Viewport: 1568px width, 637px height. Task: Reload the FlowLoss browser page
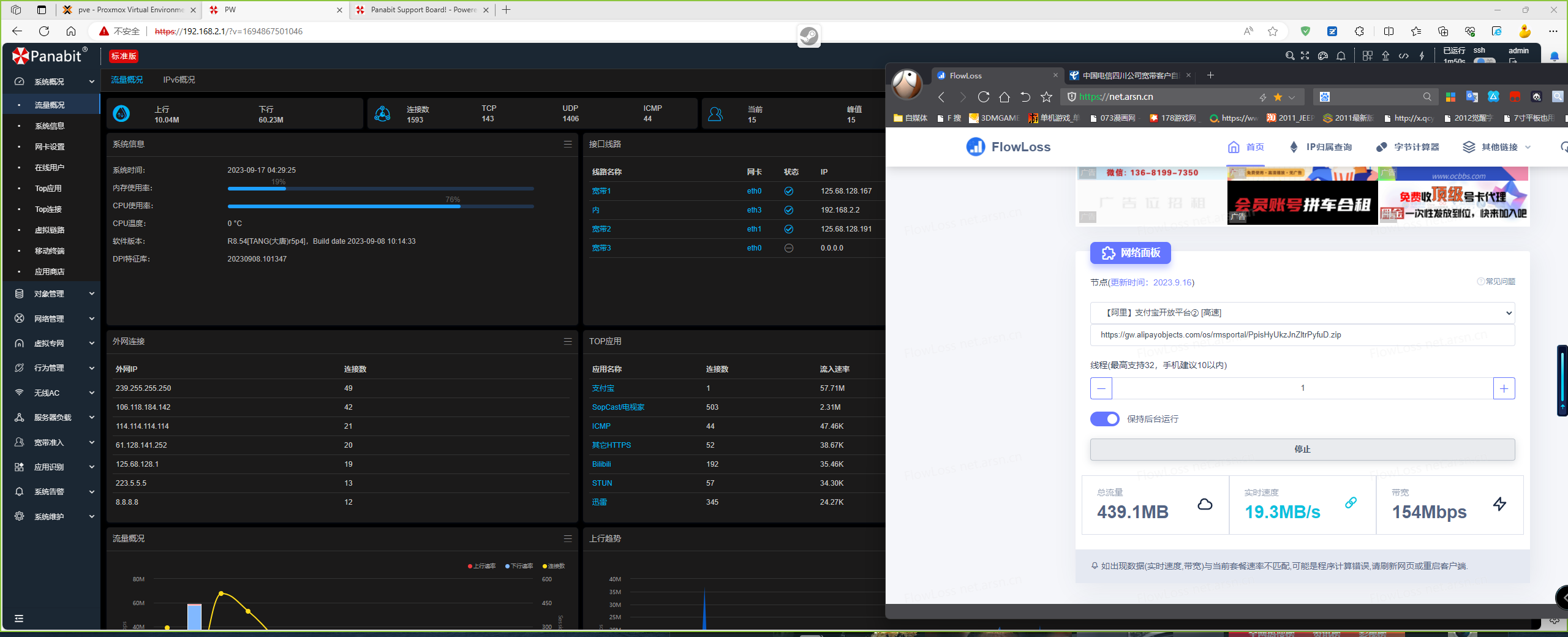coord(984,97)
